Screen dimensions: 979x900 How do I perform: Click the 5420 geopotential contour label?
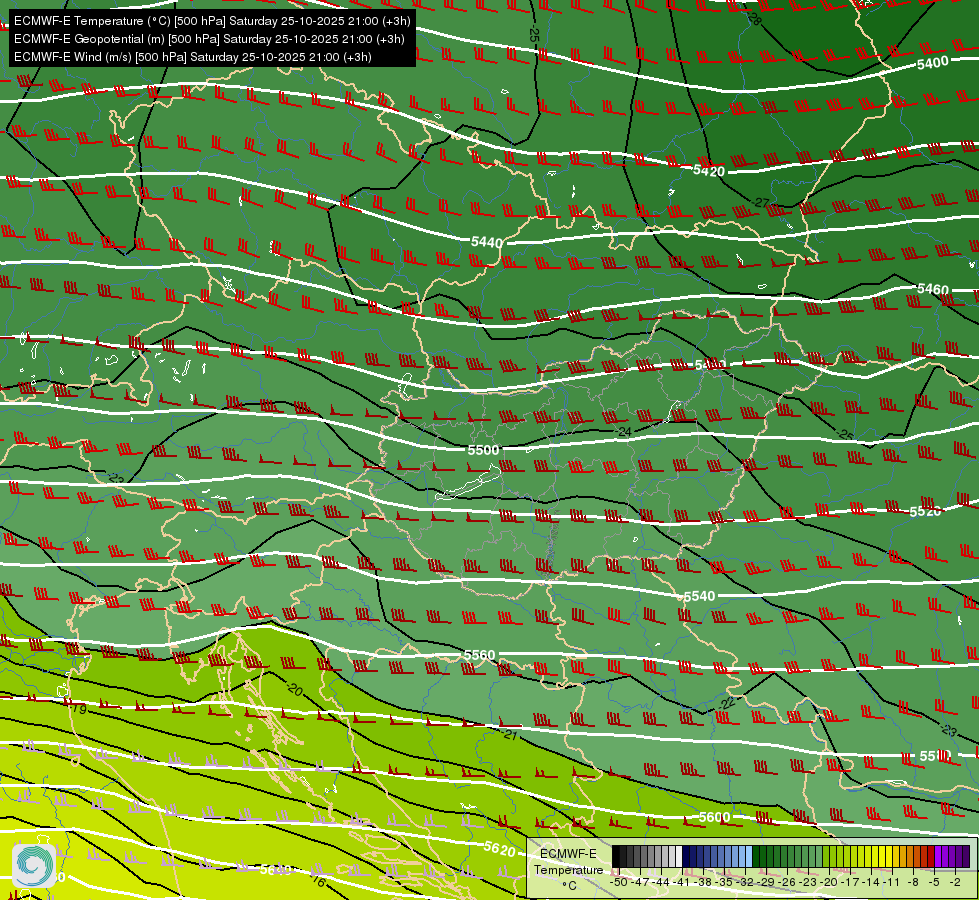click(709, 171)
